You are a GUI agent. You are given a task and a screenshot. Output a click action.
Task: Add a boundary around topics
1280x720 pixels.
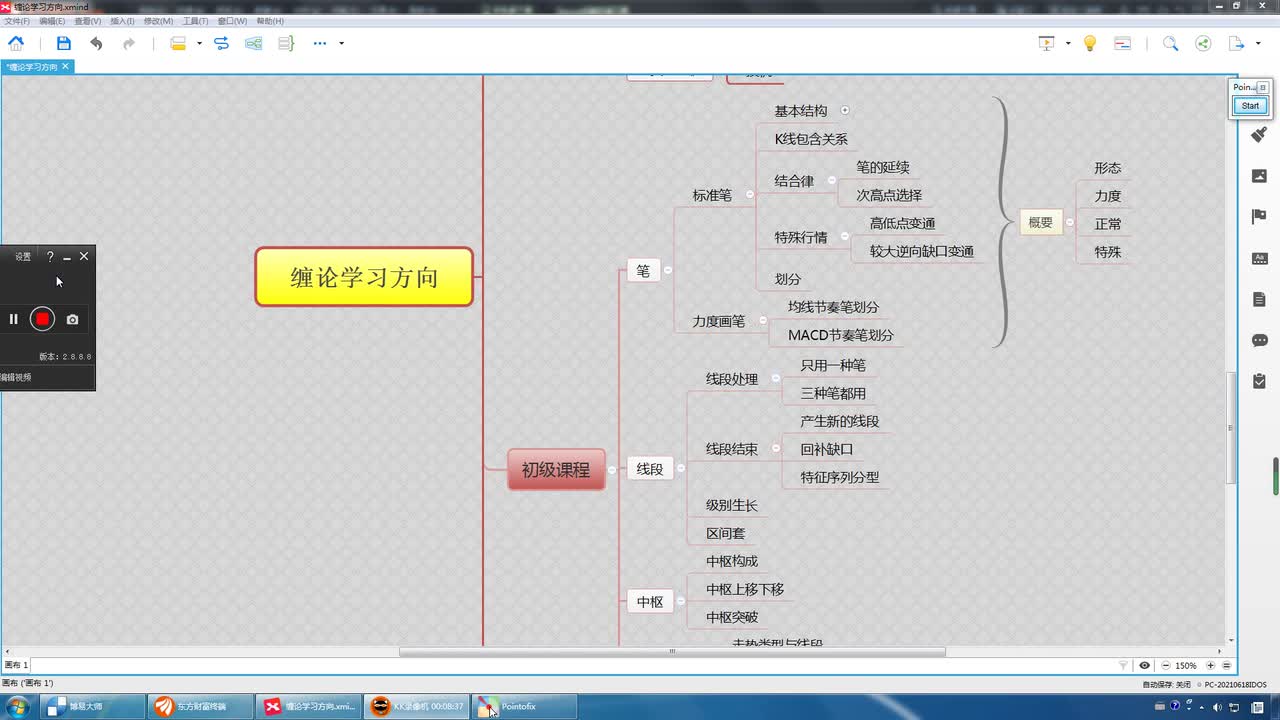click(x=254, y=43)
